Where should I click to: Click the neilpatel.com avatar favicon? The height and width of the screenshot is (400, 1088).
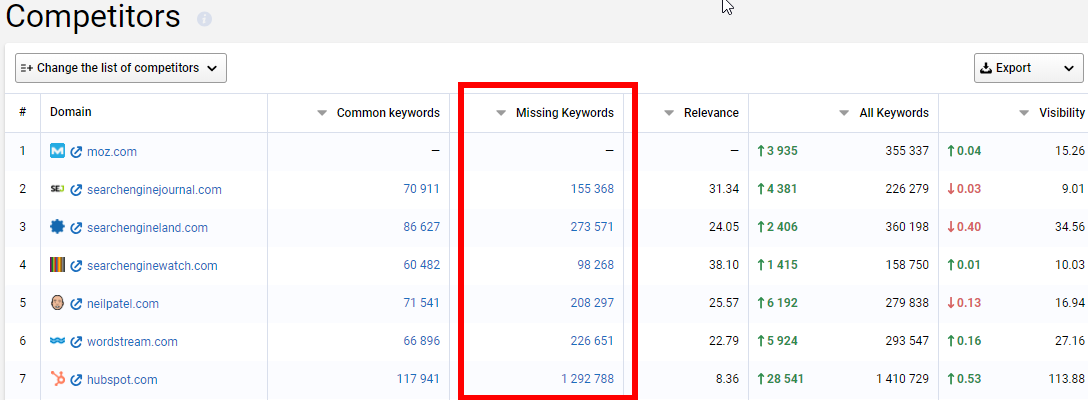click(x=57, y=303)
